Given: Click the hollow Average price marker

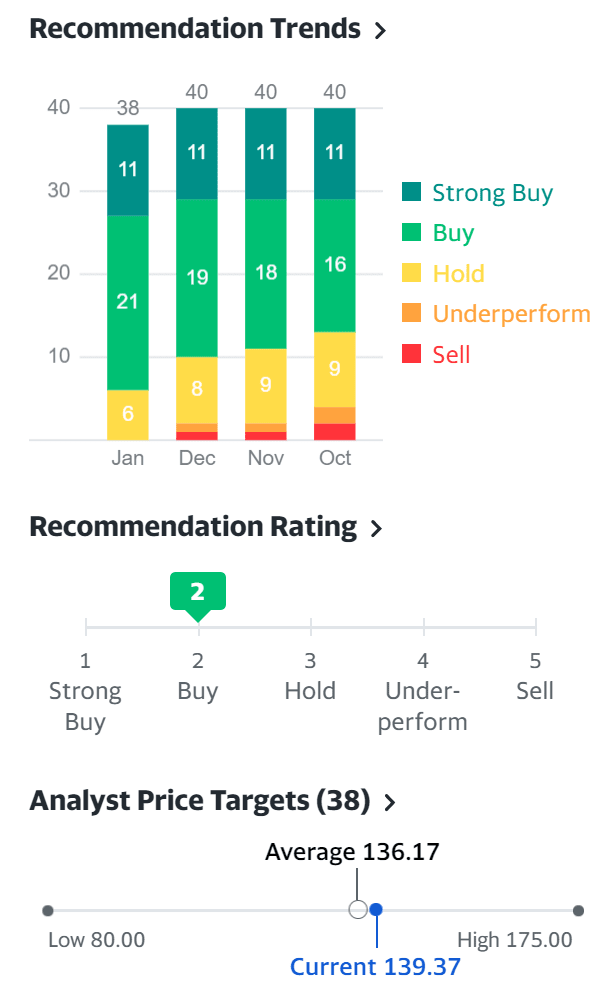Looking at the screenshot, I should coord(357,910).
